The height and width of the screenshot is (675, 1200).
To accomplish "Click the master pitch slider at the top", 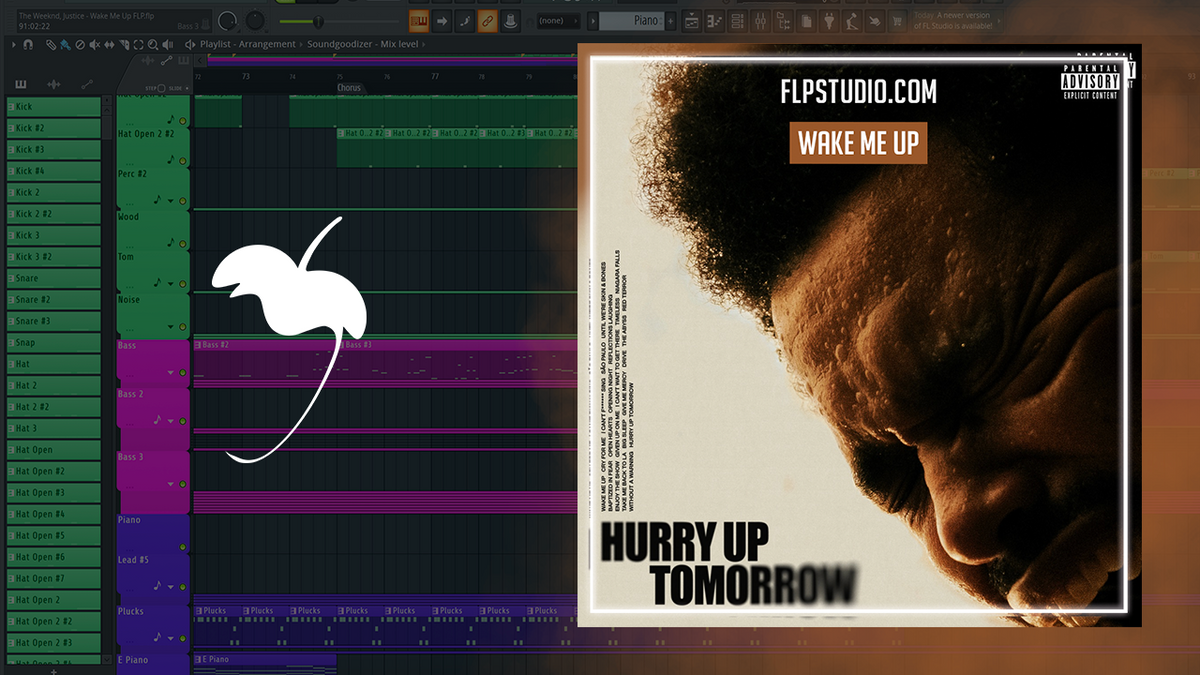I will 319,19.
